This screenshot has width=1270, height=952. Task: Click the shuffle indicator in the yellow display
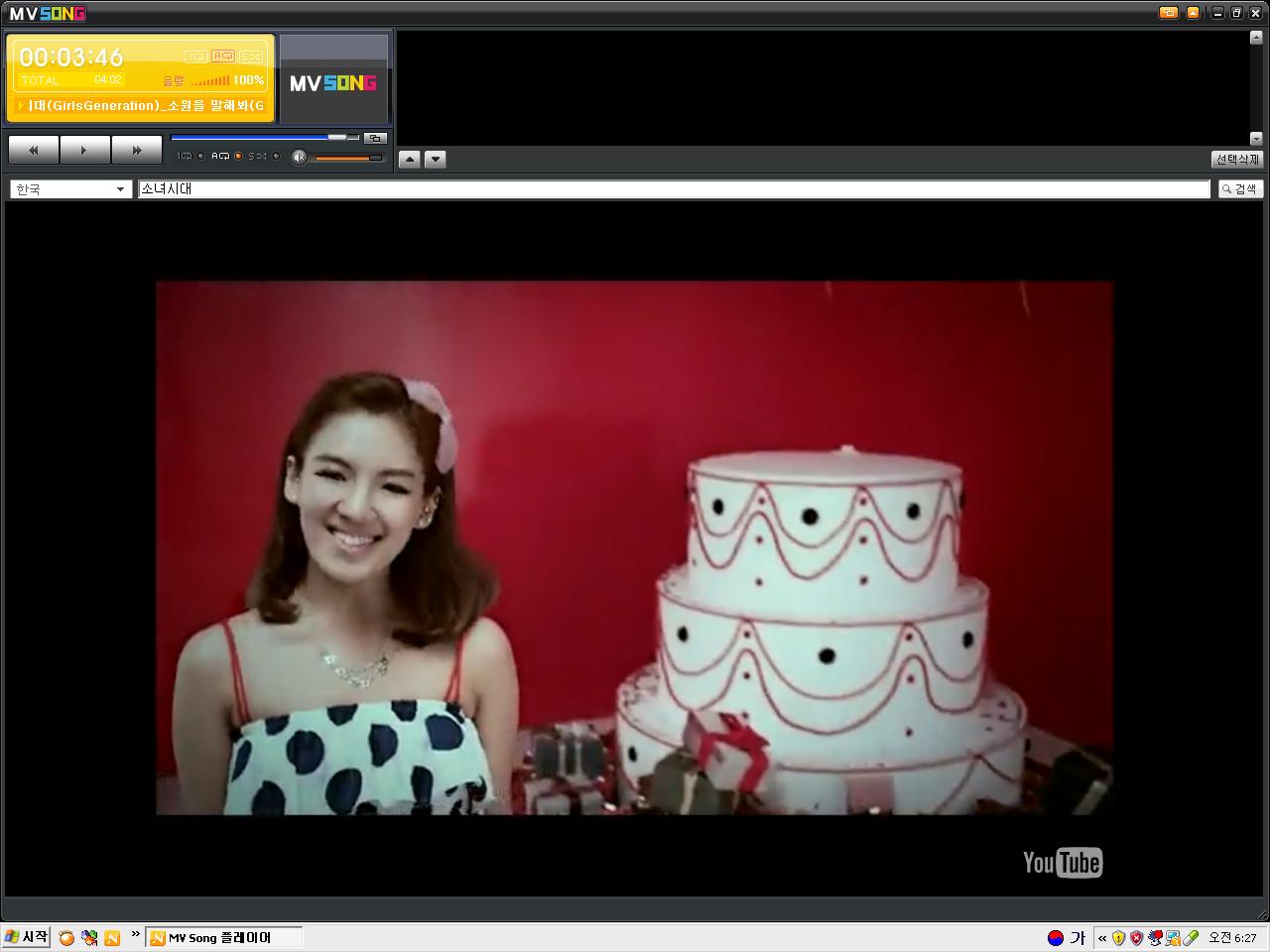point(251,57)
